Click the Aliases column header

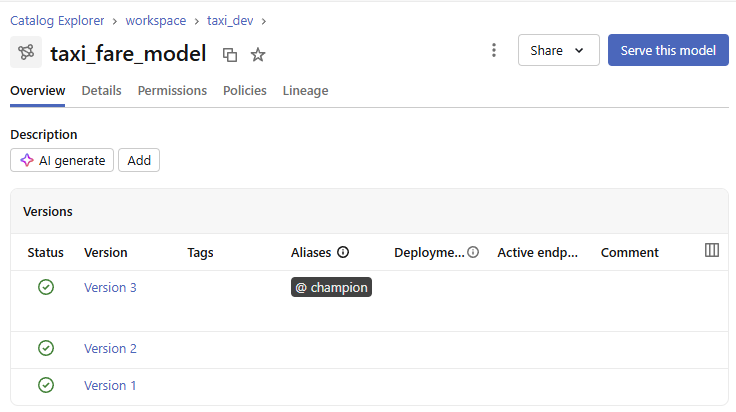(x=311, y=252)
